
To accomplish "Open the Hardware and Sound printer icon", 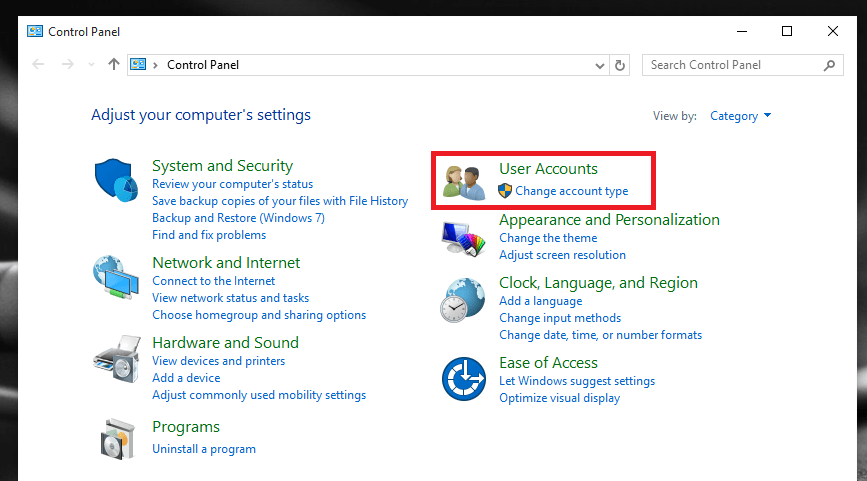I will click(117, 359).
